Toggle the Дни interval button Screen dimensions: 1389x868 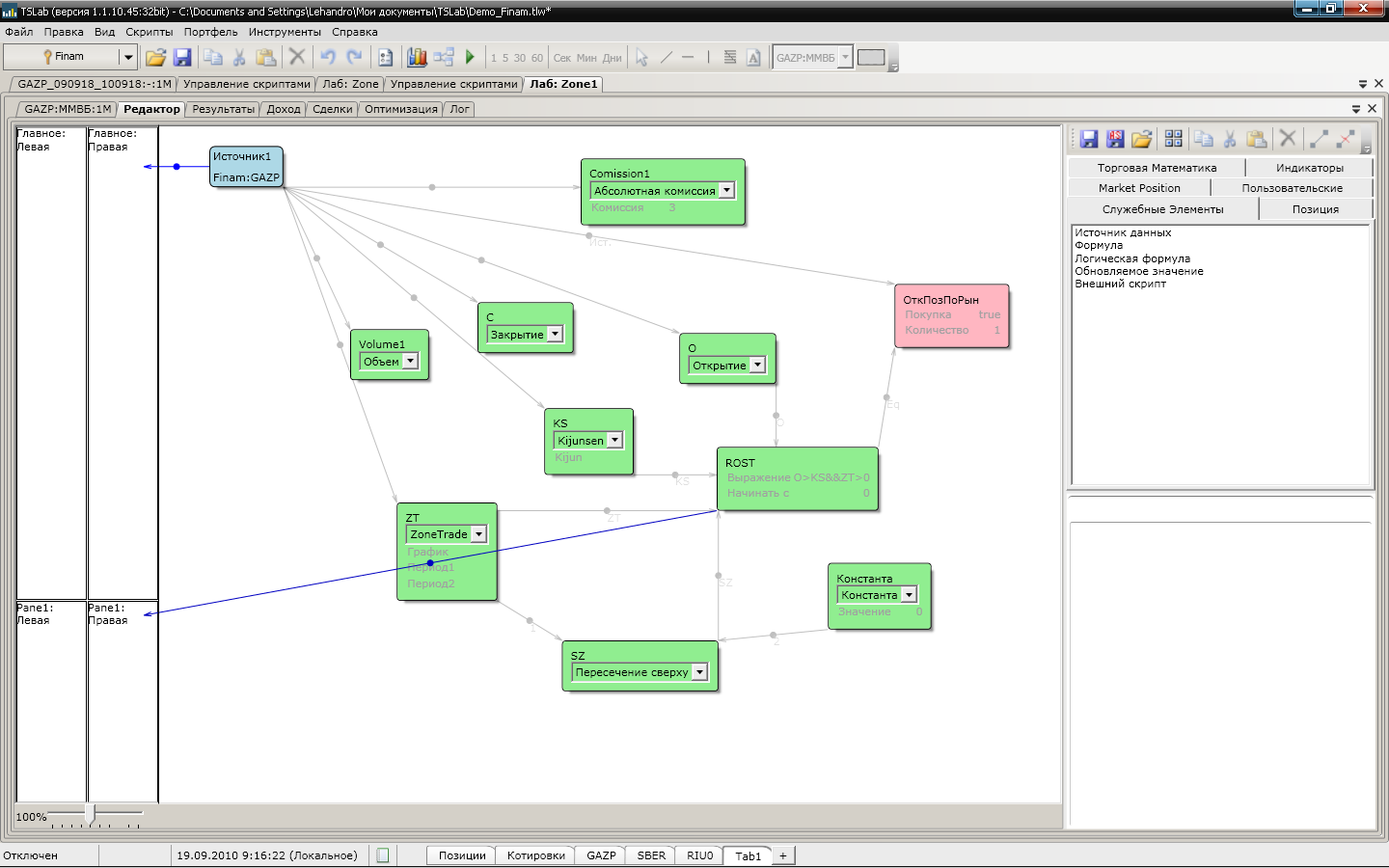612,58
